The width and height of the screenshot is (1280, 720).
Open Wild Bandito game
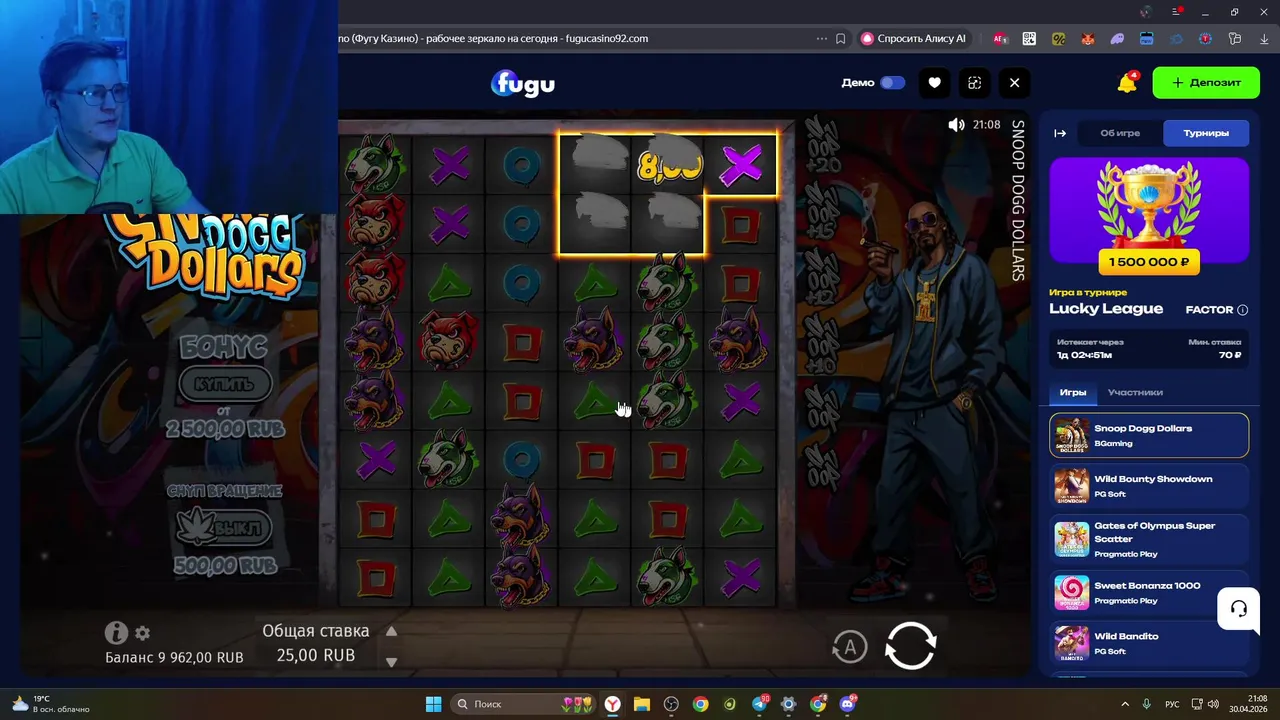(1149, 643)
